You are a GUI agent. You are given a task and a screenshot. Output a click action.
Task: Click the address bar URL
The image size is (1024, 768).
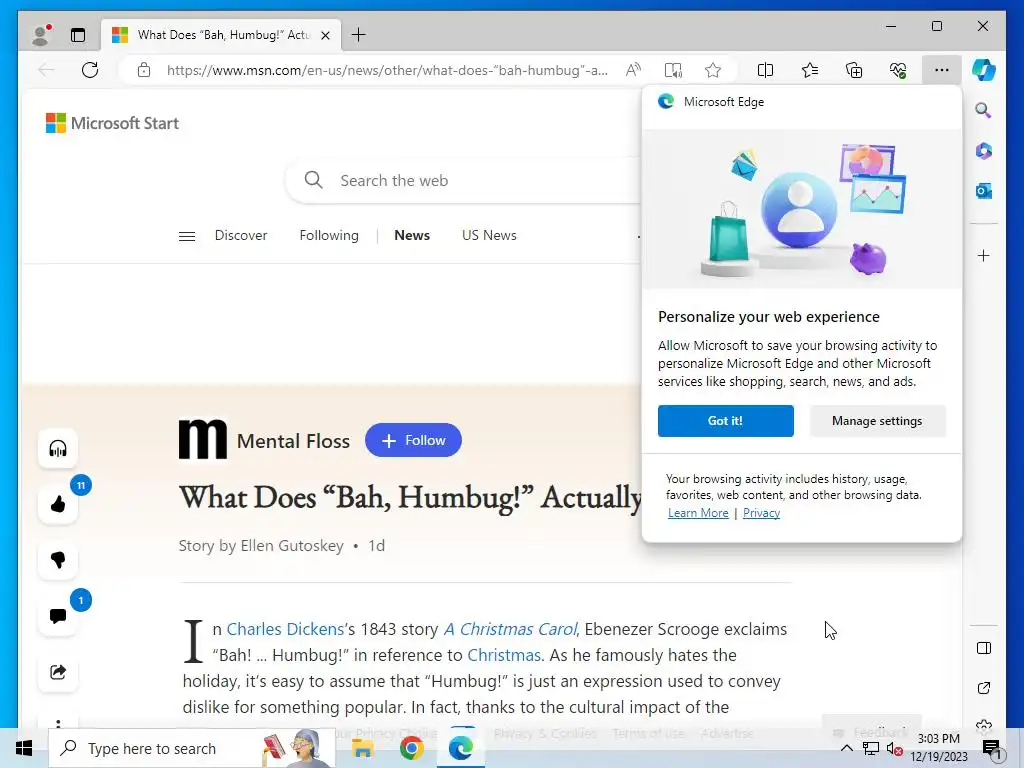pyautogui.click(x=387, y=70)
